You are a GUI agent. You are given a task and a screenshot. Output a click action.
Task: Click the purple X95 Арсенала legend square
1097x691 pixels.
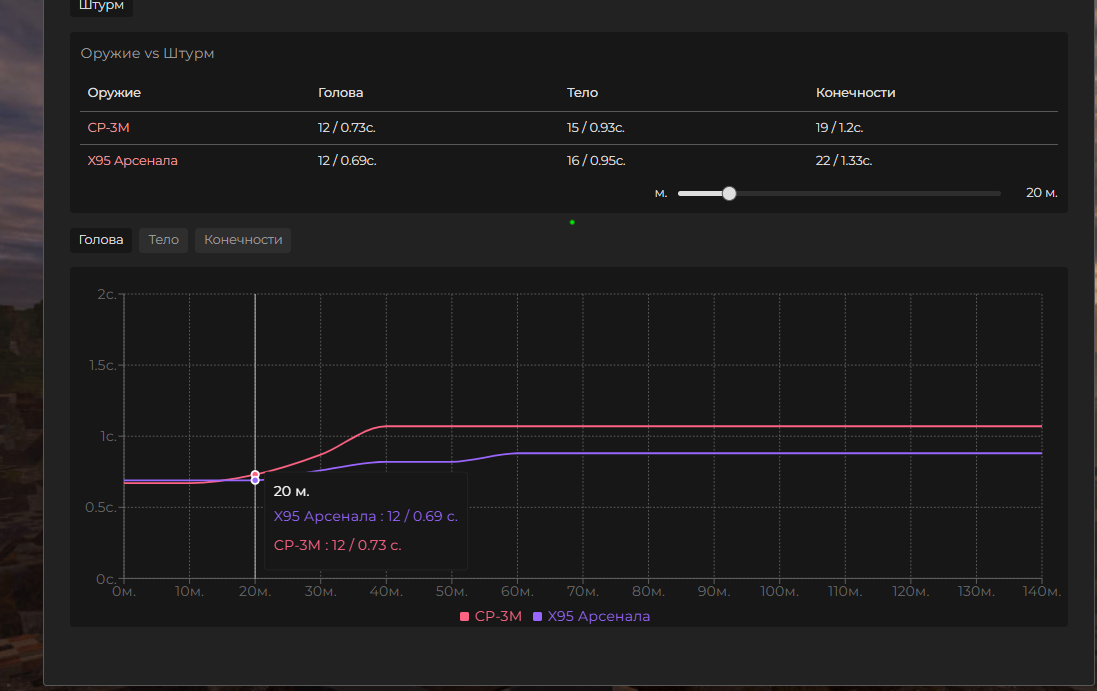pyautogui.click(x=538, y=617)
